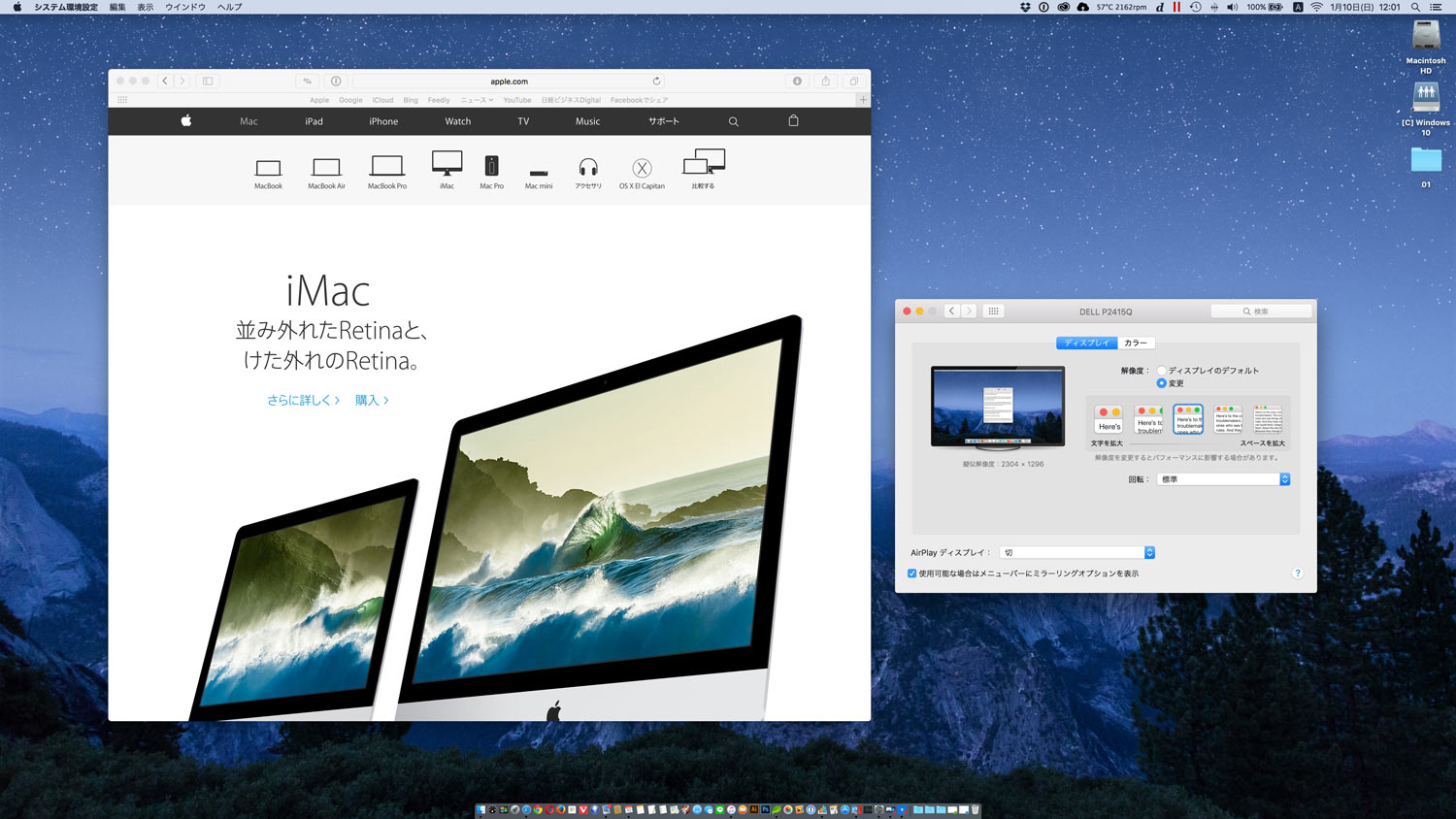Switch to the カラー tab
The image size is (1456, 819).
1136,343
